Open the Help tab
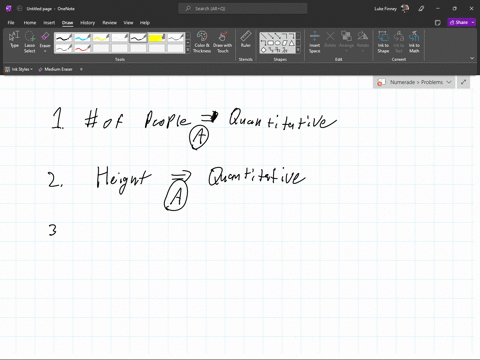 (x=145, y=23)
